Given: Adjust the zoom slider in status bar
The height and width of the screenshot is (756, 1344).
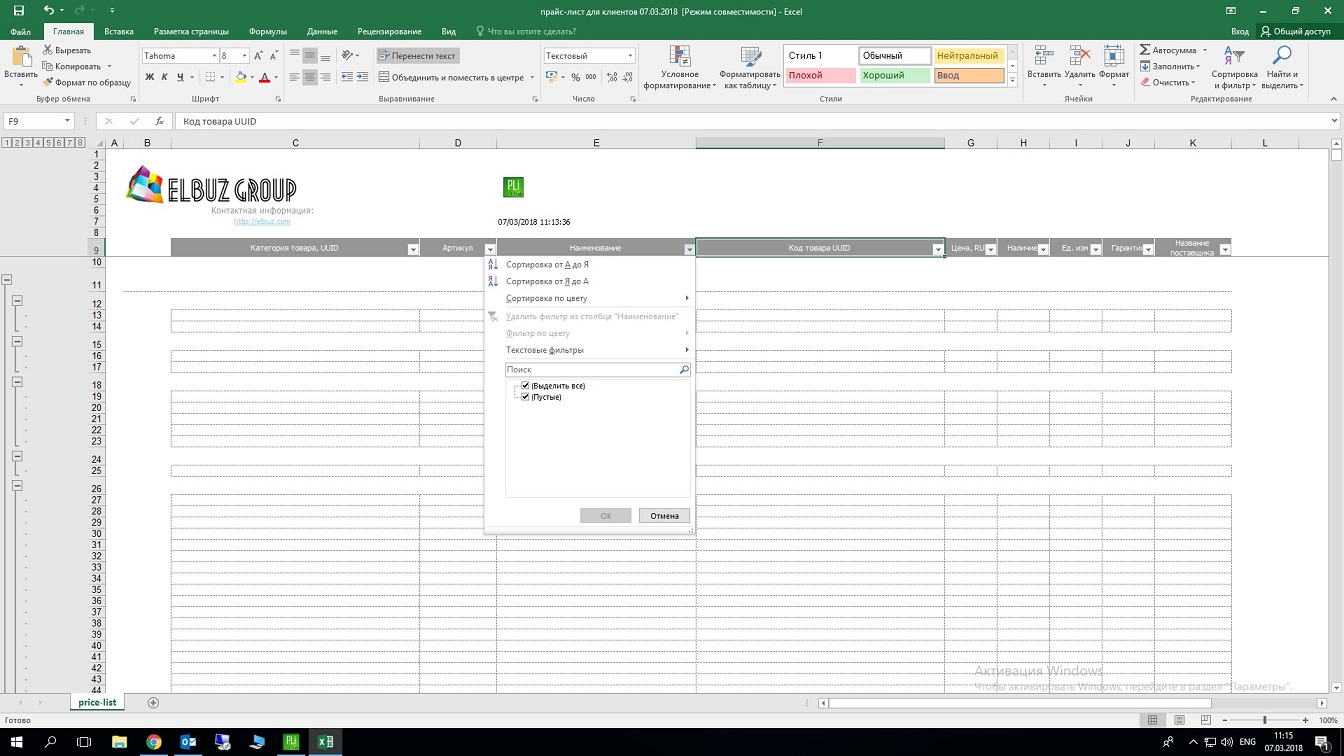Looking at the screenshot, I should (1264, 720).
